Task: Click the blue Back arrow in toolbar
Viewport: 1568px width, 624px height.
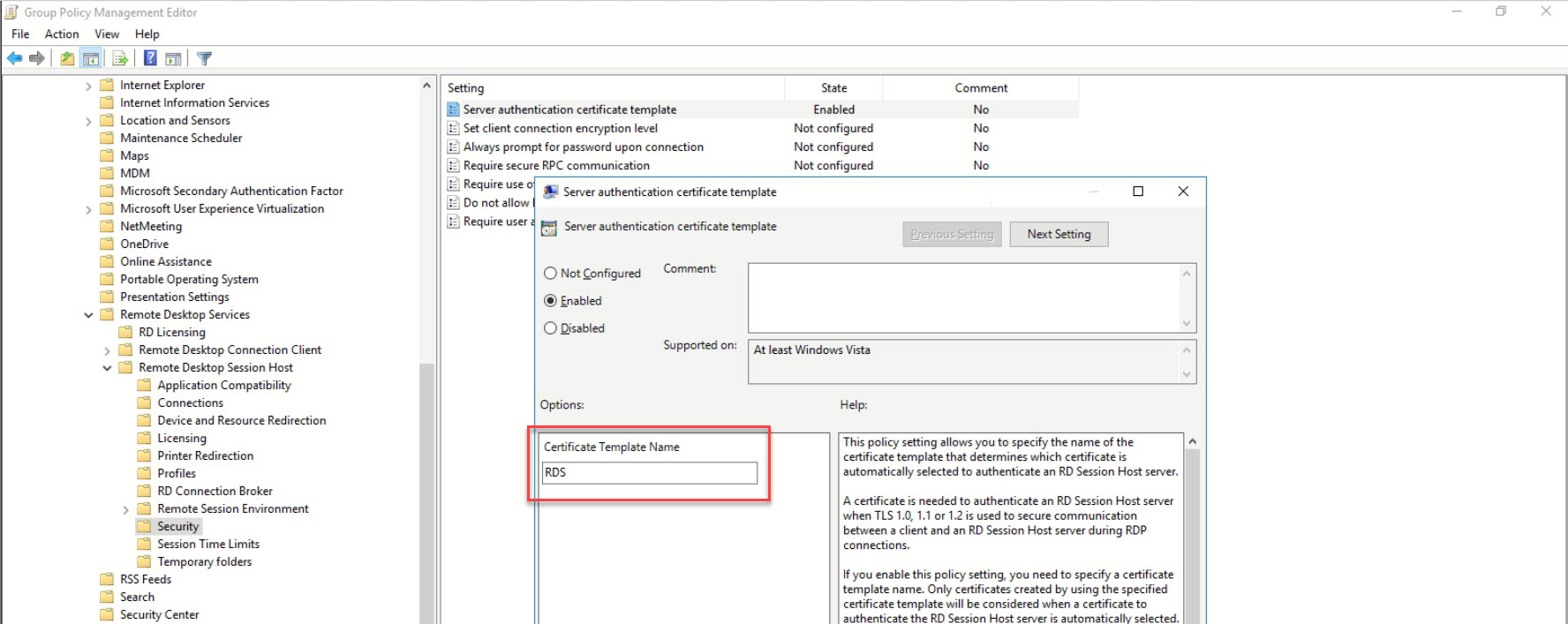Action: tap(15, 58)
